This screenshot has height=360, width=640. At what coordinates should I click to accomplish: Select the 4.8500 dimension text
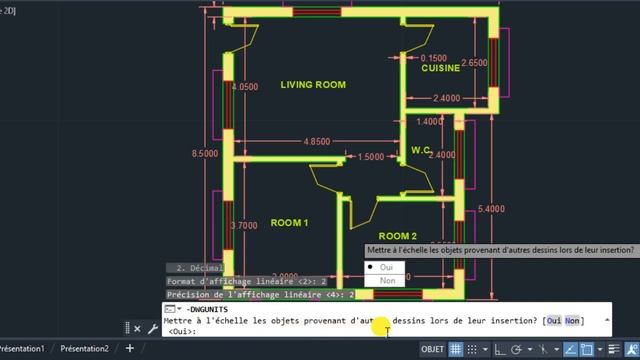coord(317,142)
